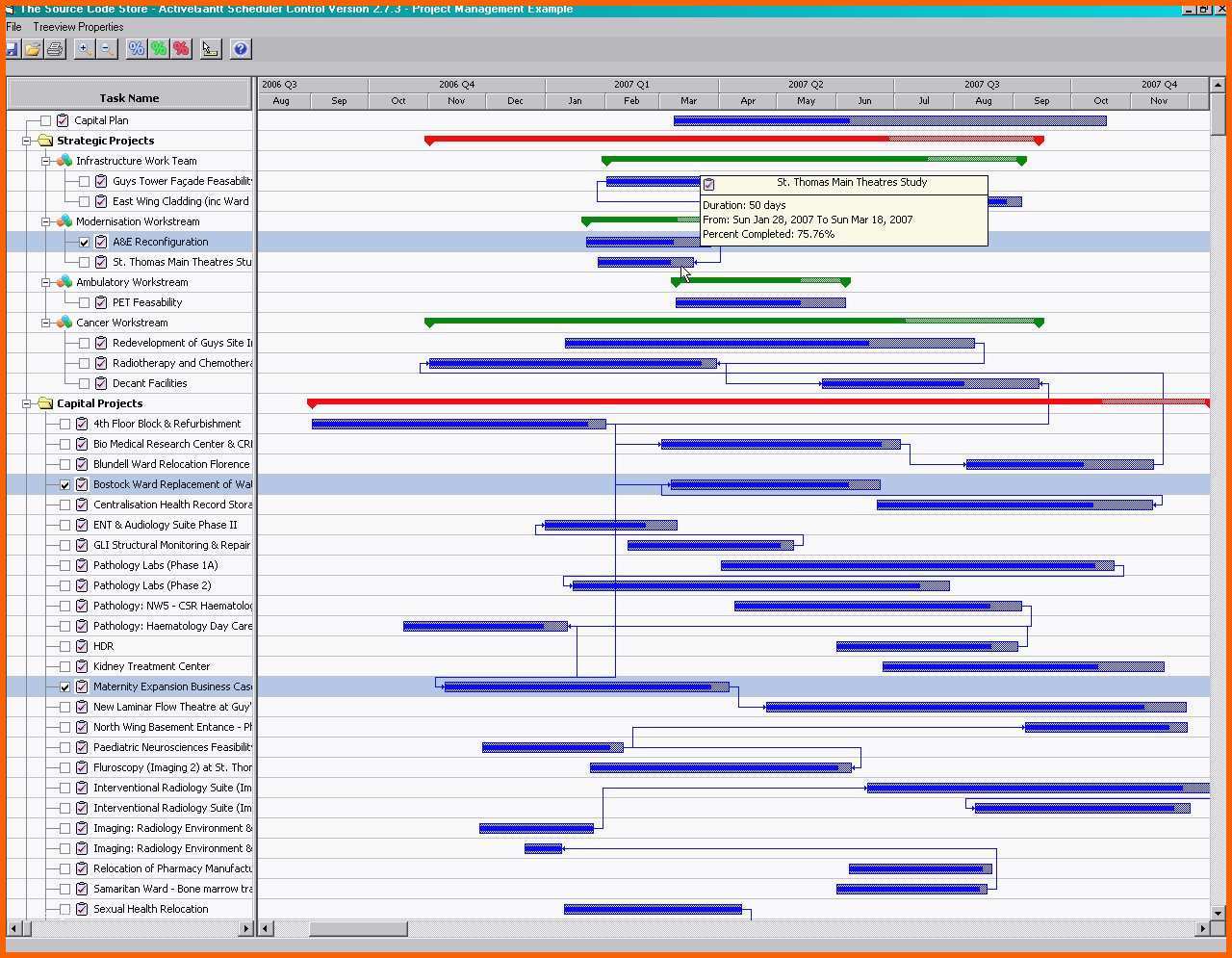Check the Kidney Treatment Center checkbox
1232x958 pixels.
click(65, 667)
